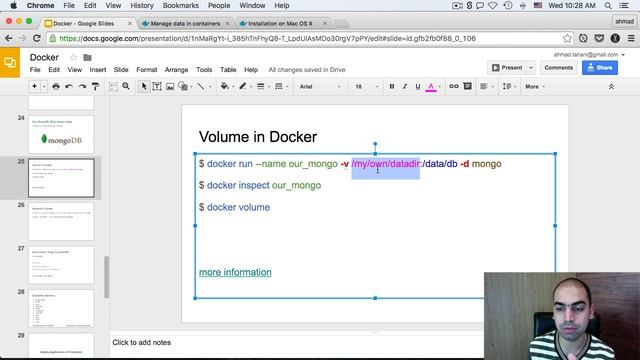Image resolution: width=640 pixels, height=360 pixels.
Task: Open the Slides File menu
Action: [x=35, y=70]
